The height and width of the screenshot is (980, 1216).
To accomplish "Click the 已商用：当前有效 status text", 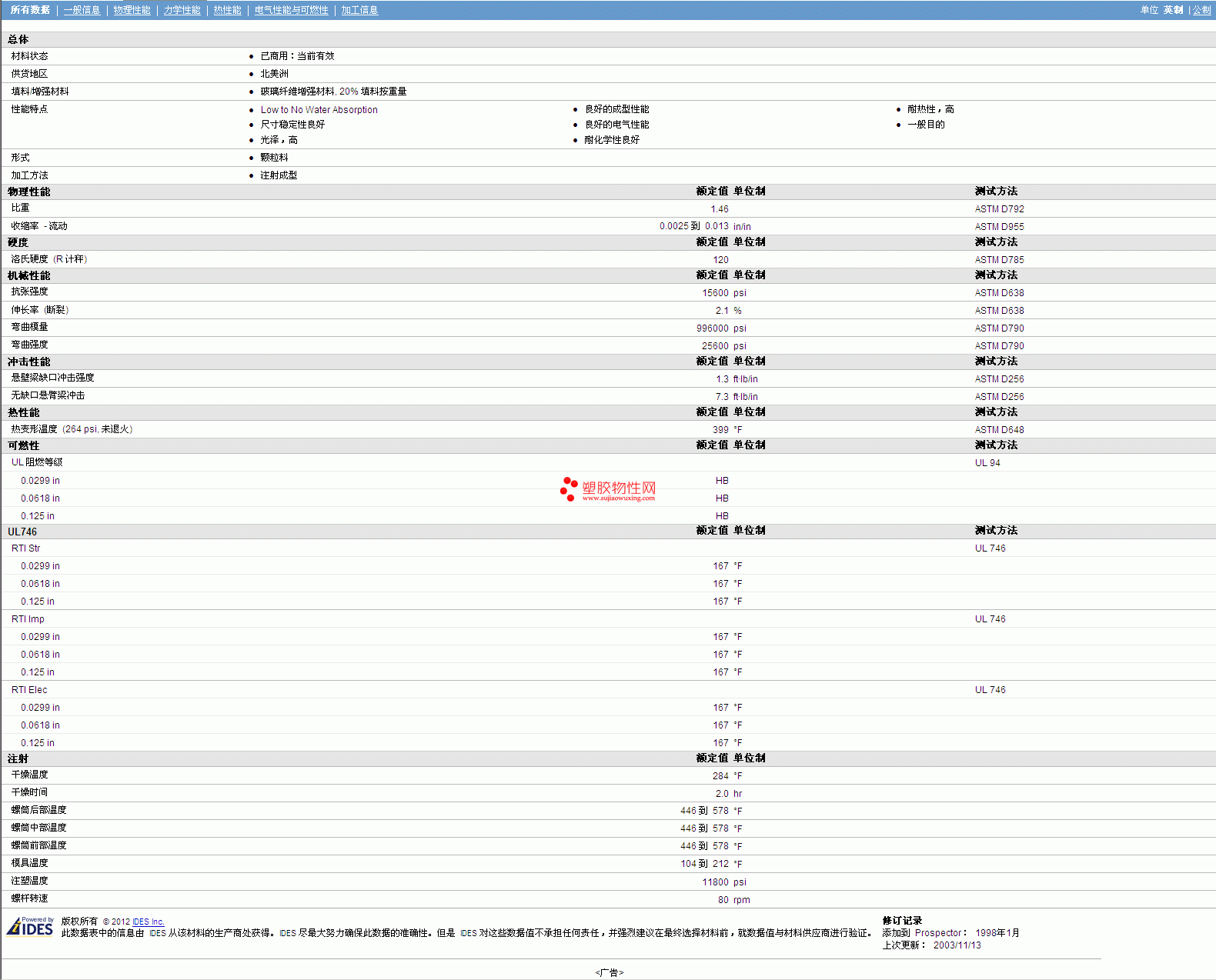I will [297, 56].
